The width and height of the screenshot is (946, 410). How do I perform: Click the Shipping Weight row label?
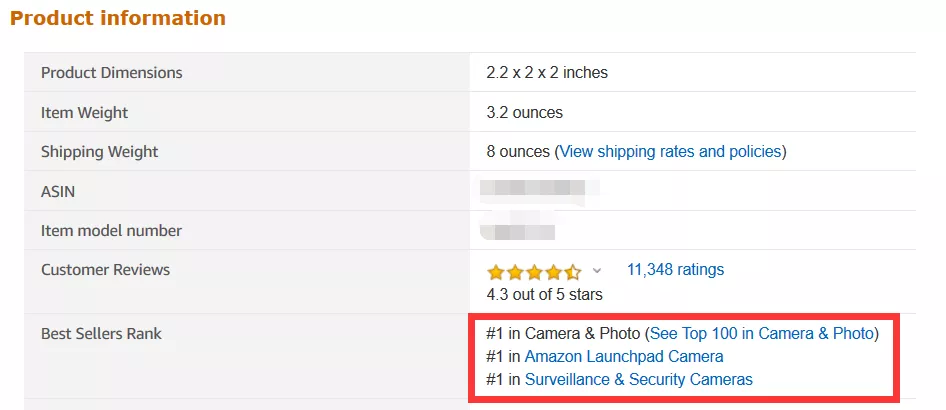99,152
